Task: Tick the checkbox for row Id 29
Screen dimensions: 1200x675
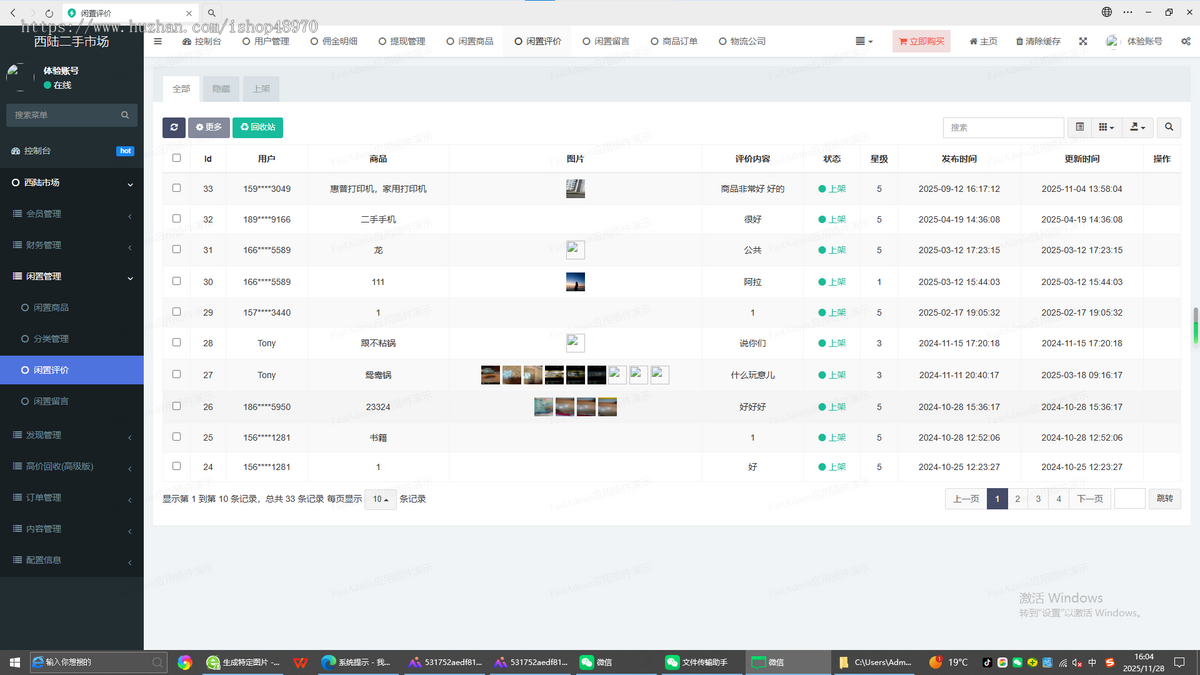Action: [x=177, y=312]
